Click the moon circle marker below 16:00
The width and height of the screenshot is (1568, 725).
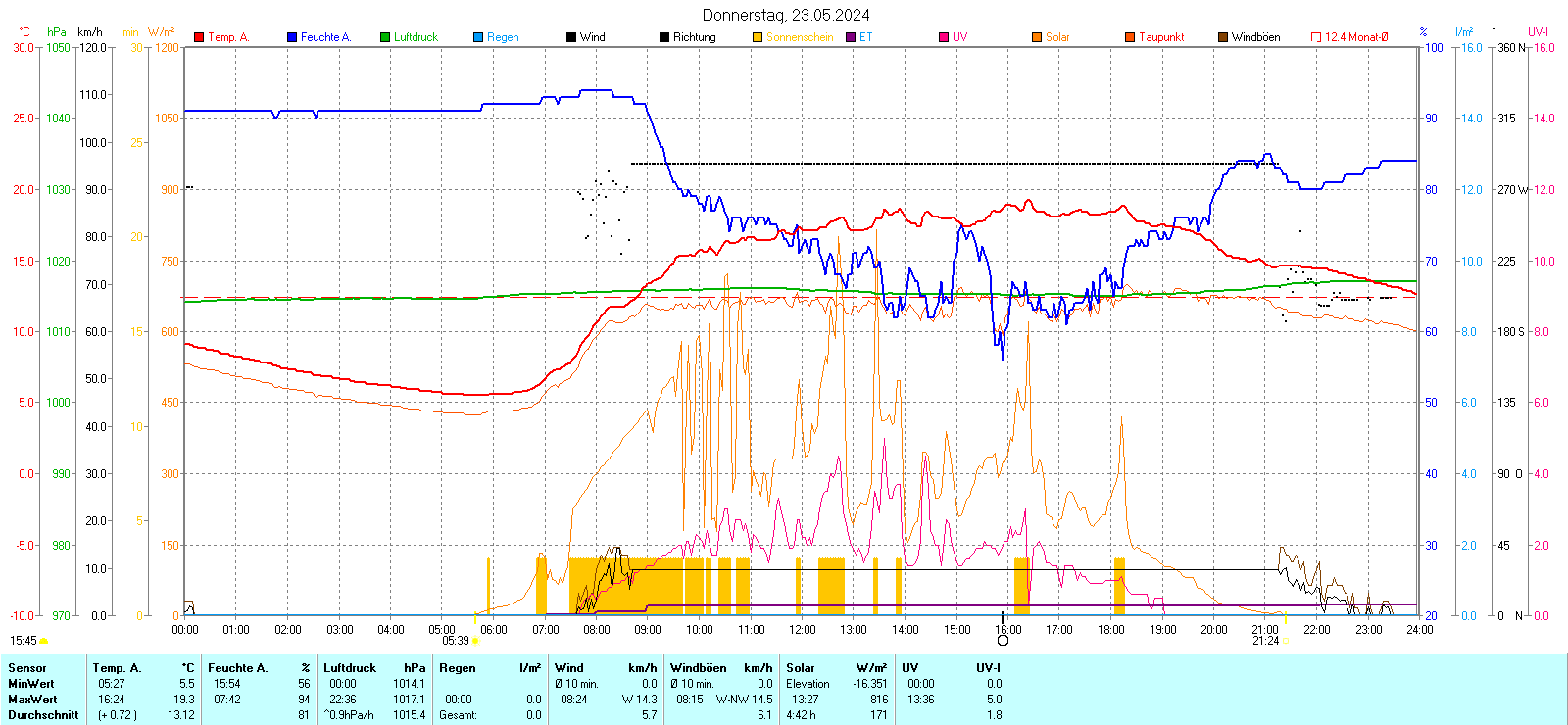coord(1003,640)
